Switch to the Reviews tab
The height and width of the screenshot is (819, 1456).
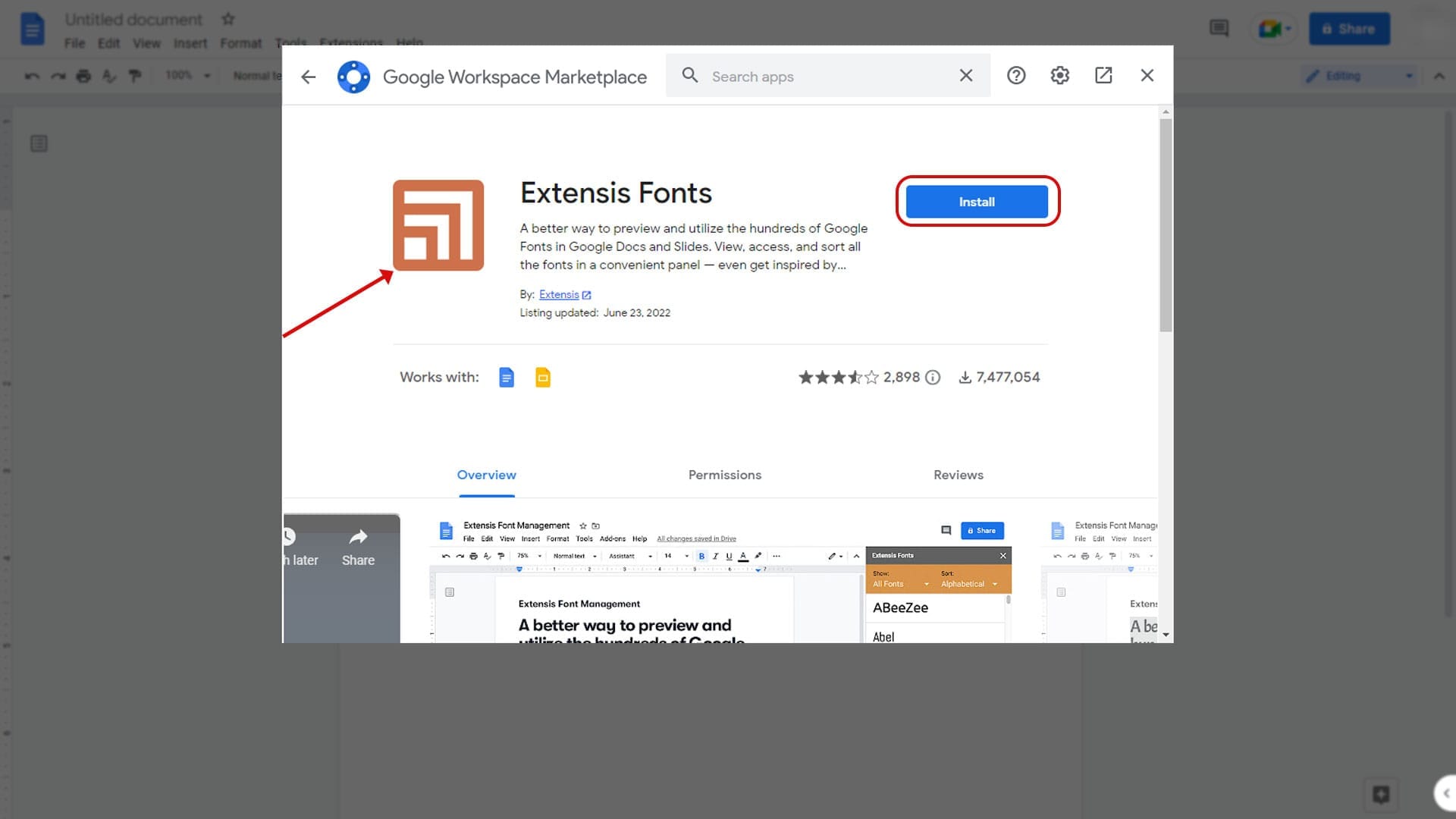click(958, 475)
